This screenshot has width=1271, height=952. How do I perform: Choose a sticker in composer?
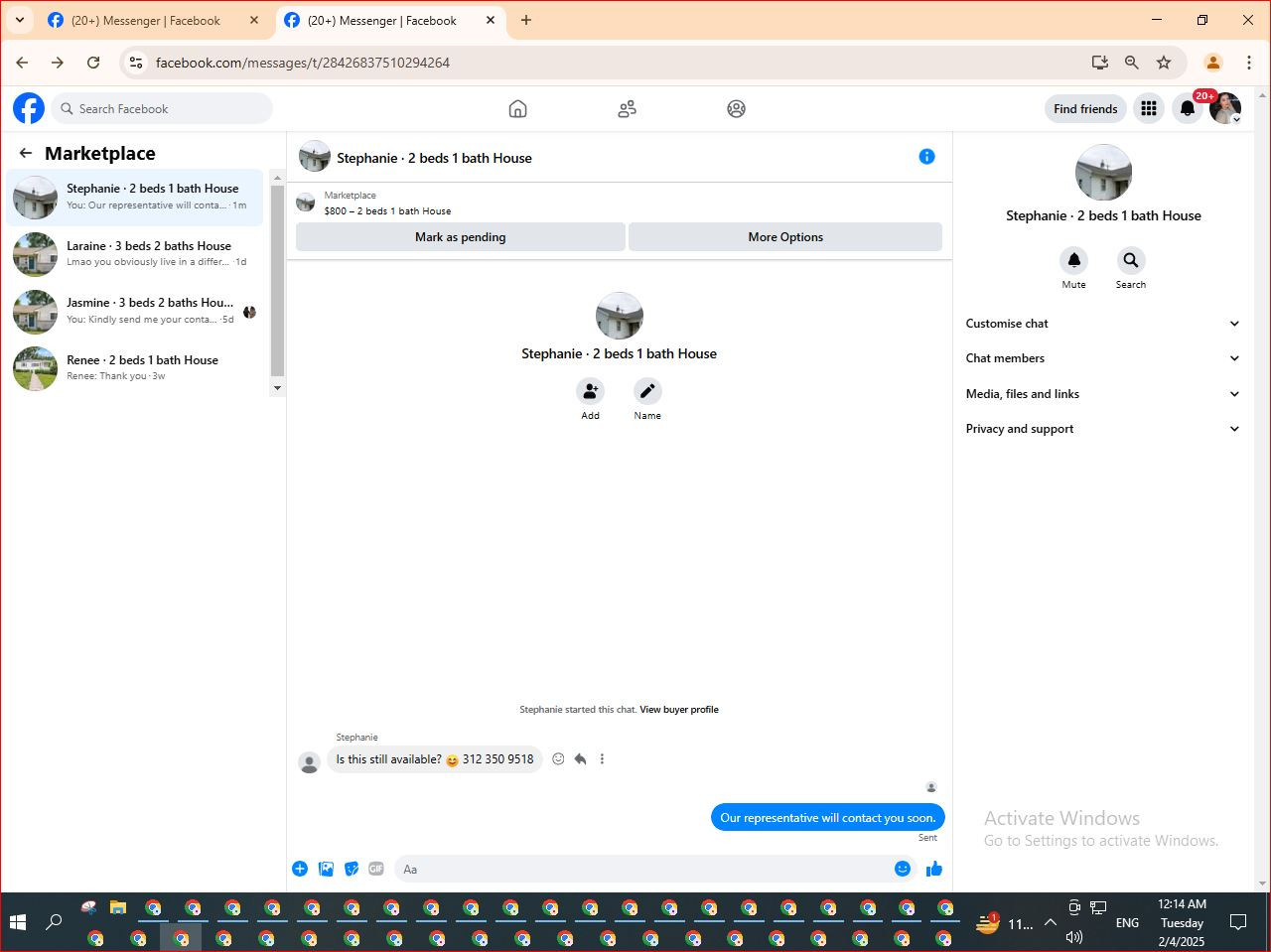352,870
